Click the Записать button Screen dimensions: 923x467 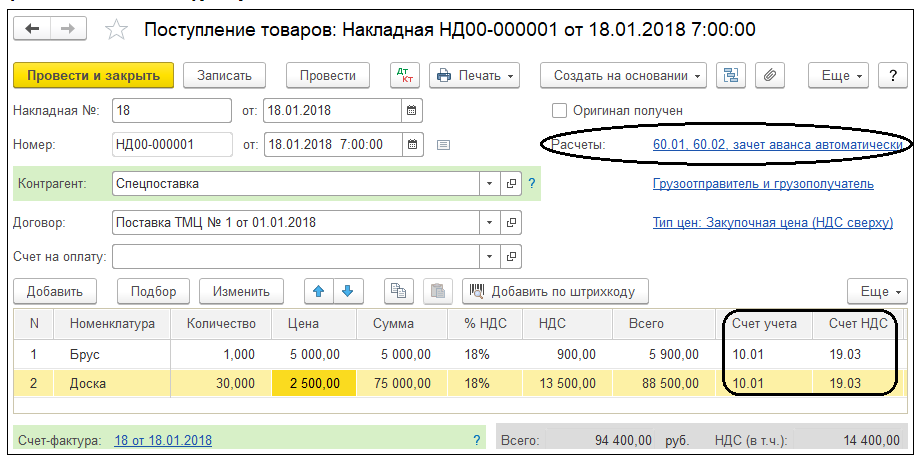pos(224,75)
